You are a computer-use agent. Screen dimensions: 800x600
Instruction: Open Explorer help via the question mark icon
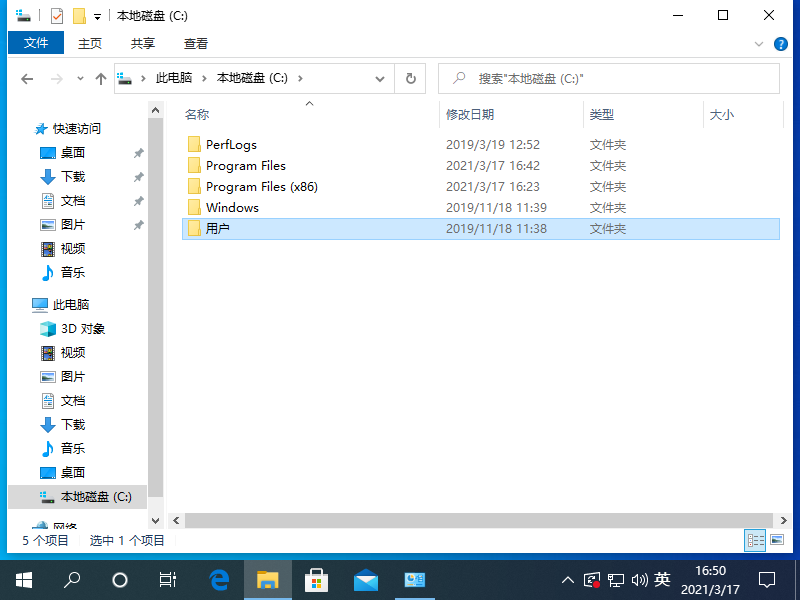coord(781,43)
